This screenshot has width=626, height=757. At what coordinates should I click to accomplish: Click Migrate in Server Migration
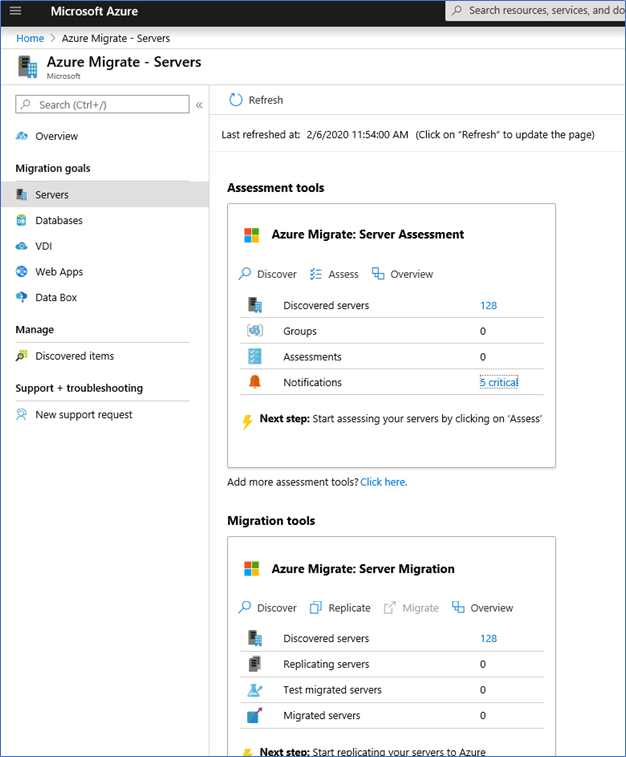420,608
